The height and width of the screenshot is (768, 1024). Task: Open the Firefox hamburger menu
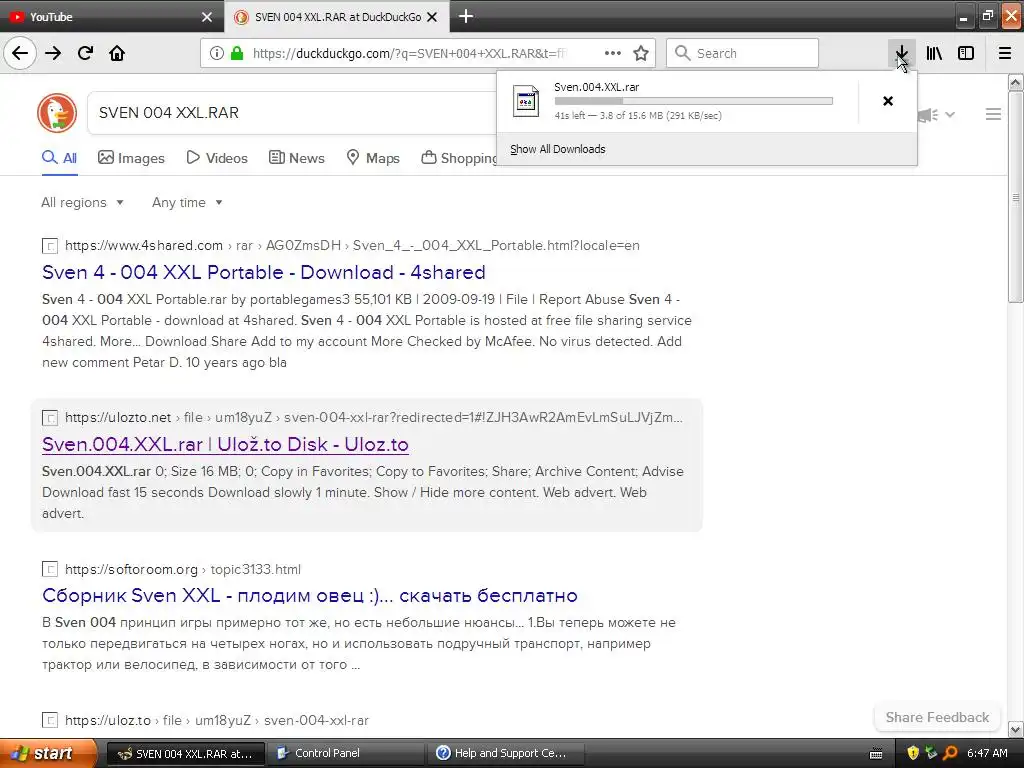[x=1005, y=53]
